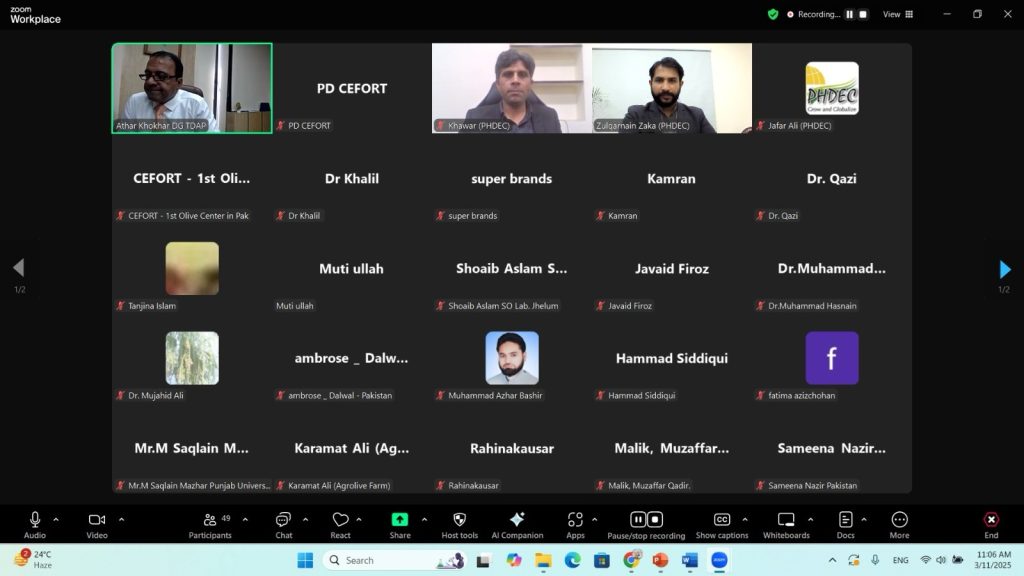Open the Whiteboards tool

coord(785,520)
